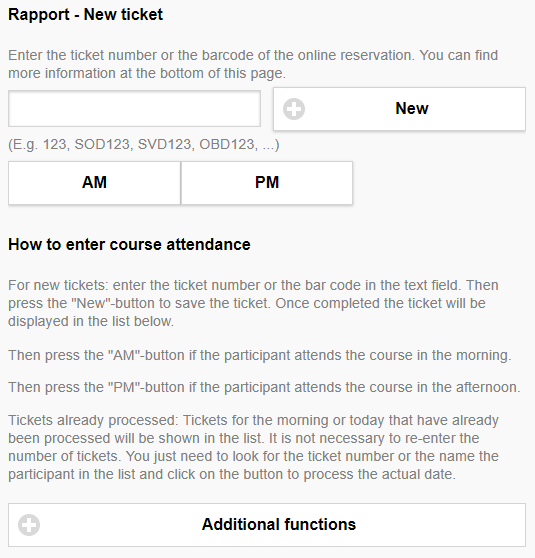This screenshot has height=558, width=535.
Task: Click the plus icon beside Additional functions
Action: (x=29, y=525)
